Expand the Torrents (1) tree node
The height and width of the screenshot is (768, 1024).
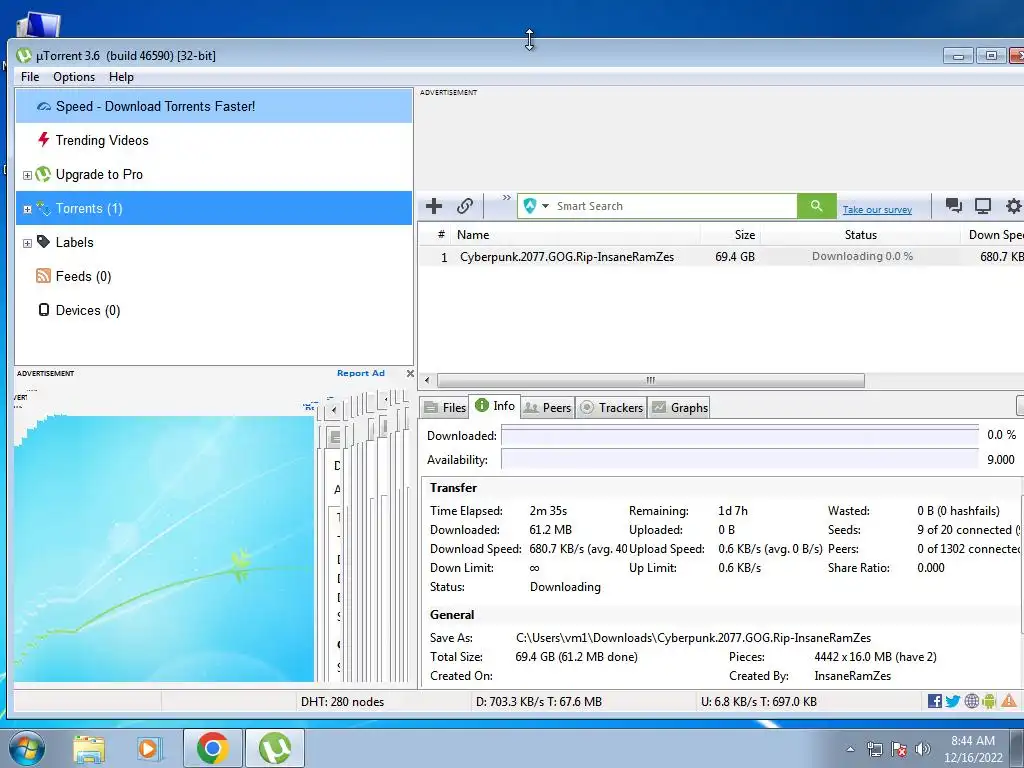coord(27,209)
